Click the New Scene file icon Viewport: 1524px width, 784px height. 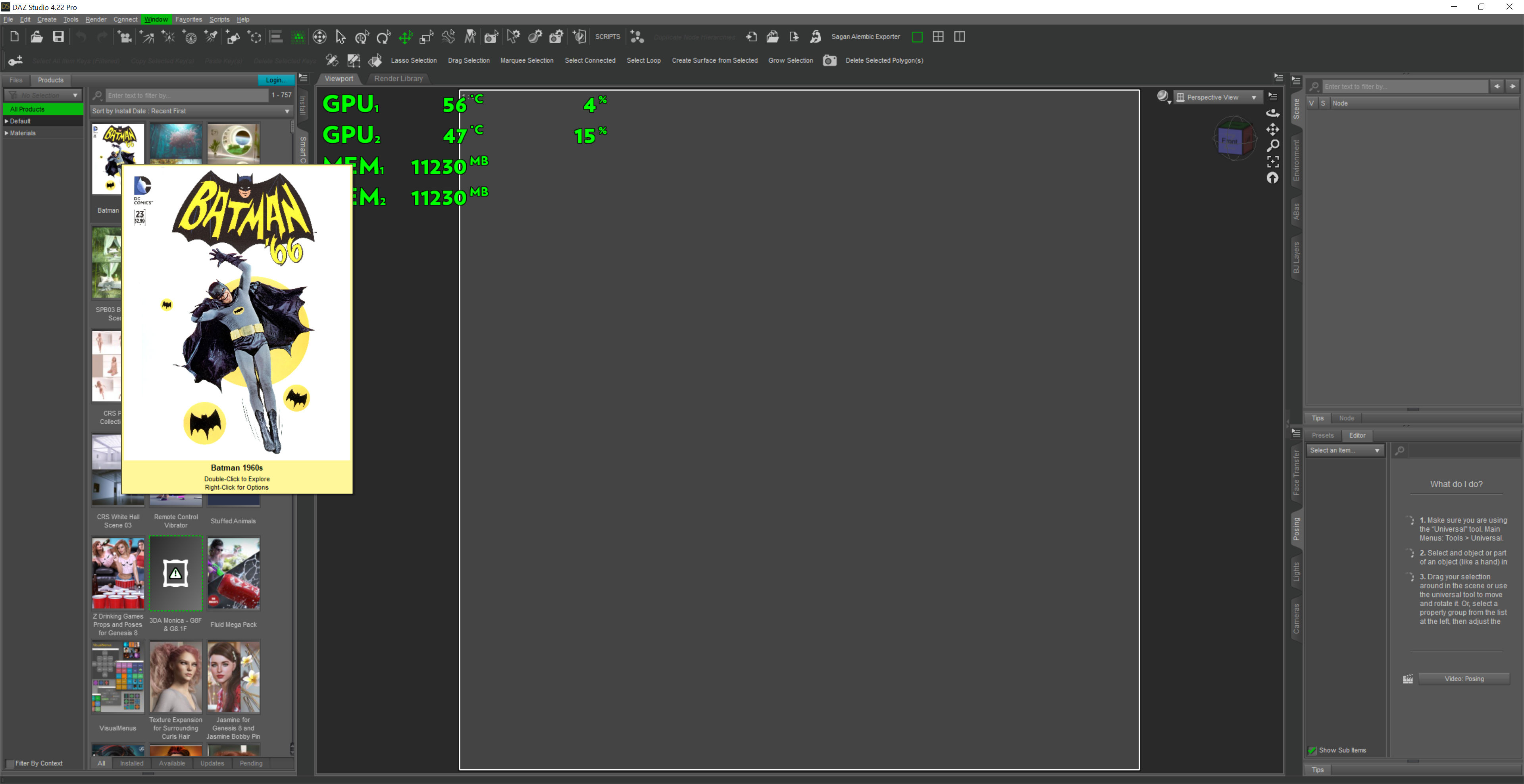(x=14, y=37)
